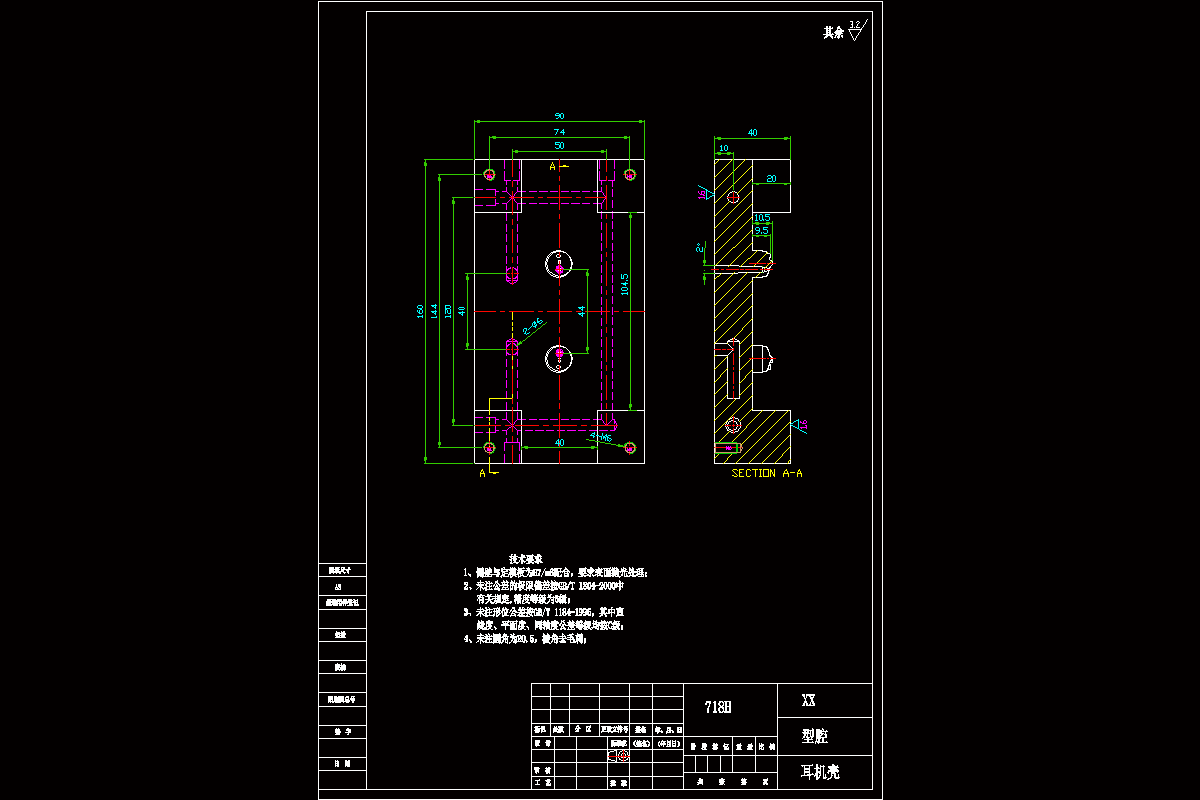Screen dimensions: 1200x800
Task: Pick the 144 vertical dimension
Action: 434,311
